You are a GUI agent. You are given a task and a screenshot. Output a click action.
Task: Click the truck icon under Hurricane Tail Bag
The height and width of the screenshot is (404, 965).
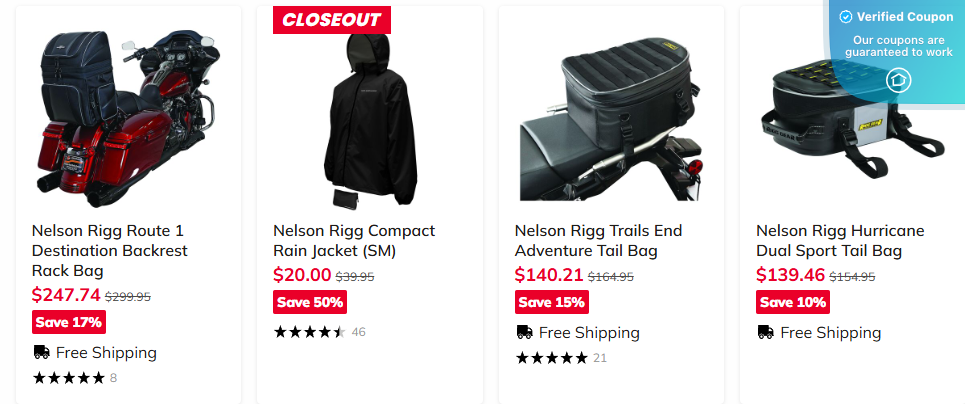coord(765,332)
